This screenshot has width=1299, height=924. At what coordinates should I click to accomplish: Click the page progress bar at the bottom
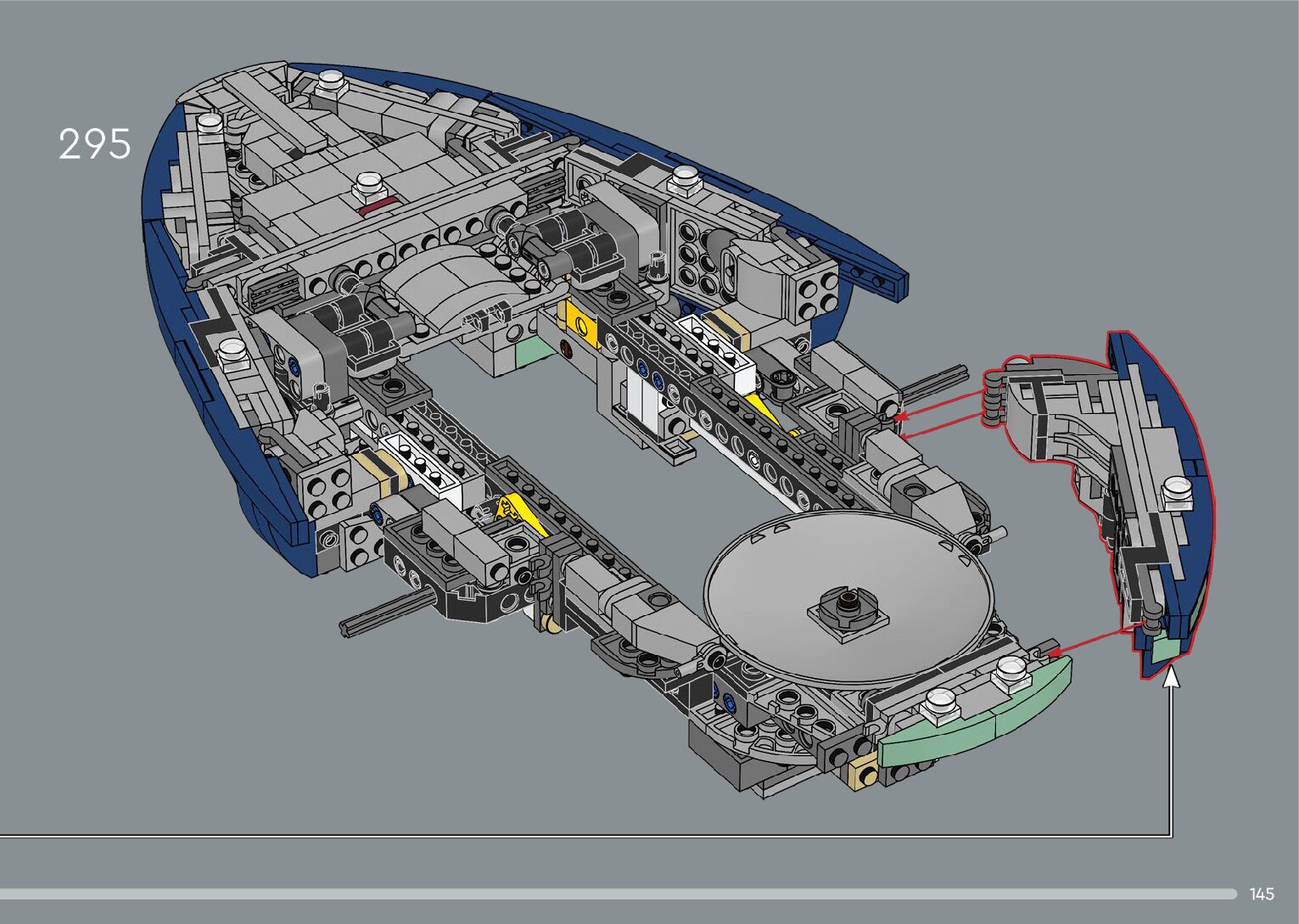(x=618, y=893)
